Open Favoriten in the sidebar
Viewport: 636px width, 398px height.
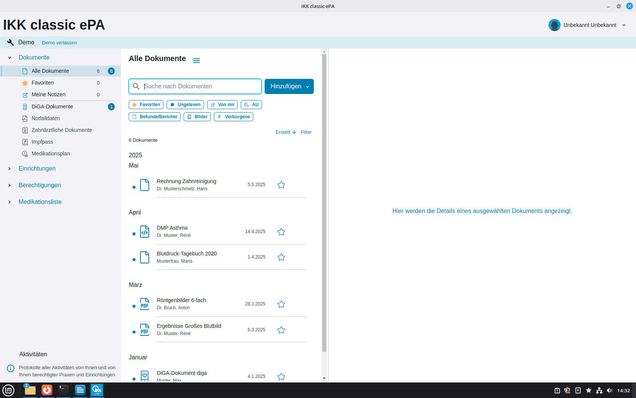pos(60,83)
